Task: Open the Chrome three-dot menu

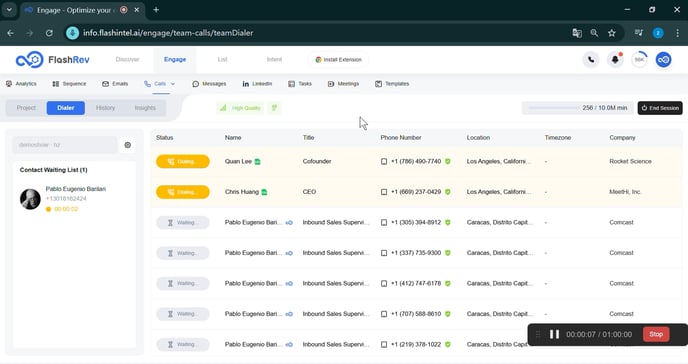Action: tap(677, 33)
